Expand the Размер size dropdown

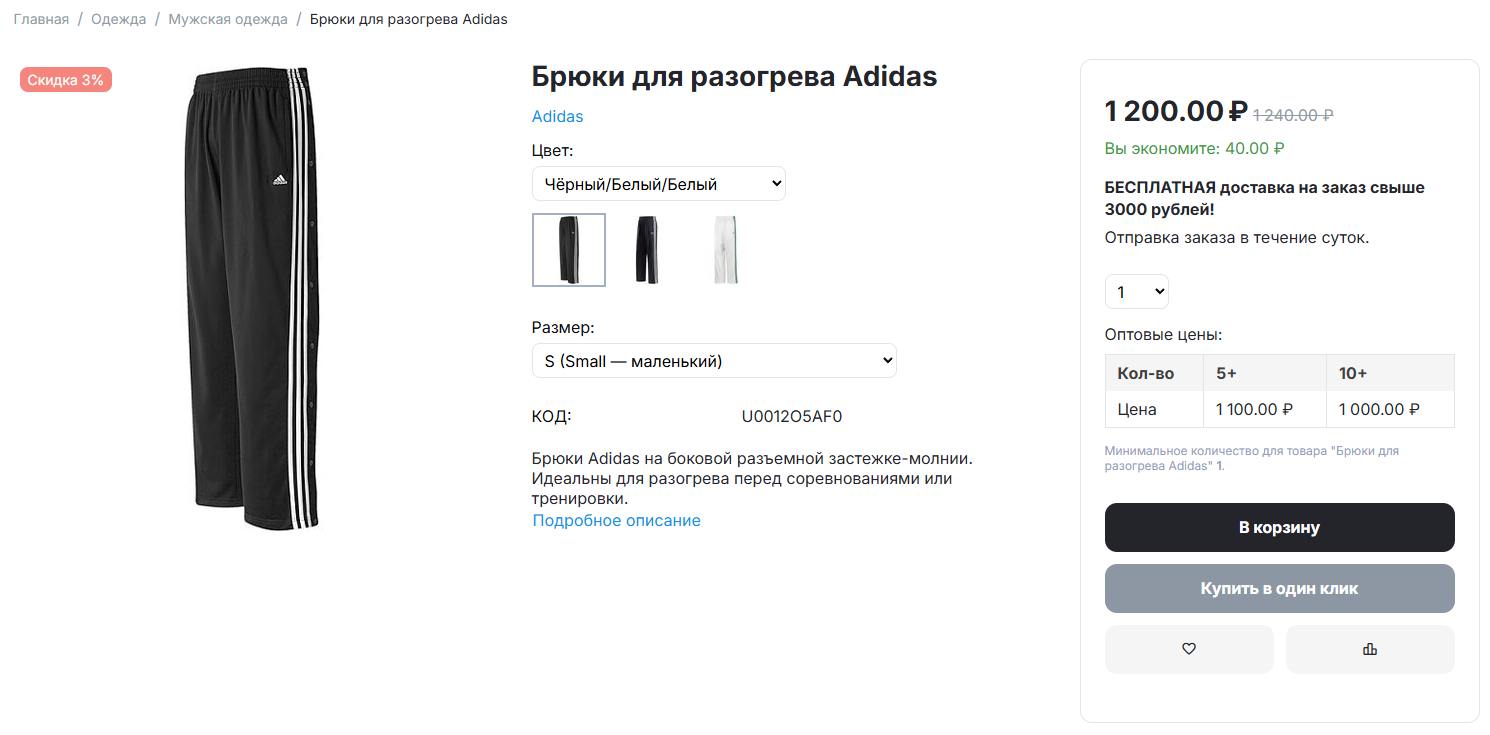pyautogui.click(x=714, y=361)
